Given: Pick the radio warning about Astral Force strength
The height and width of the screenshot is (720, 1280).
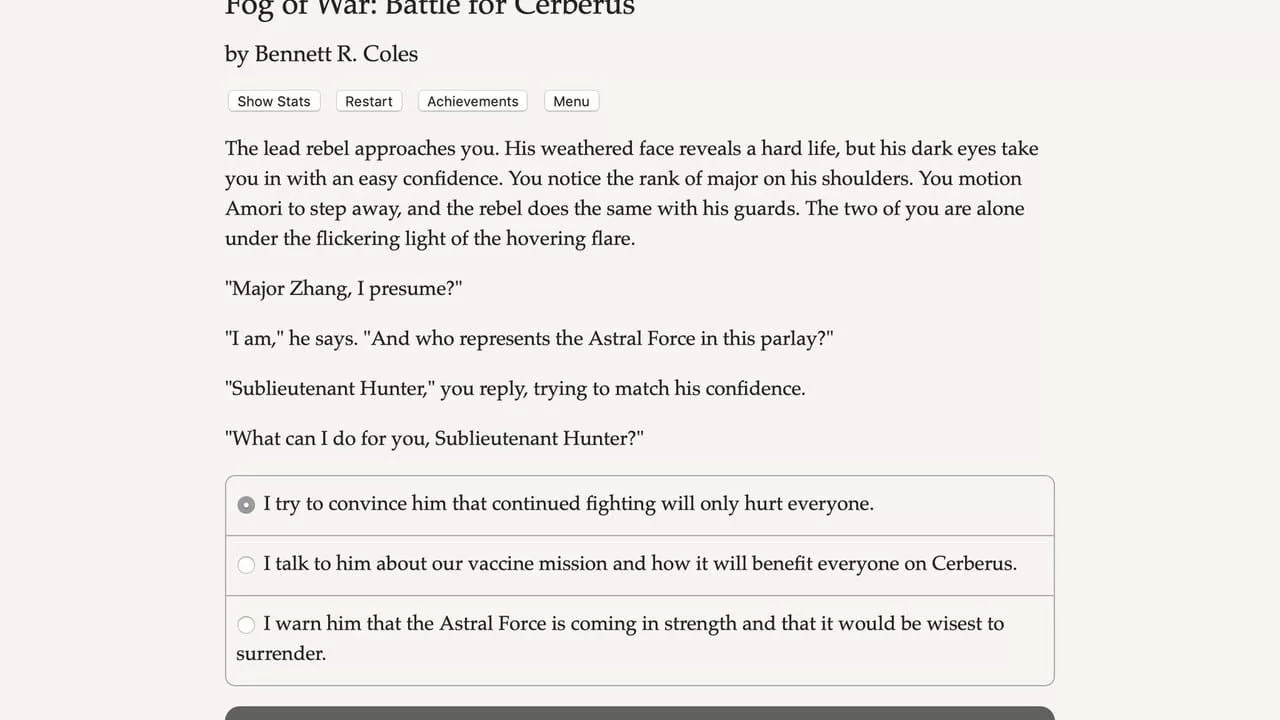Looking at the screenshot, I should click(246, 625).
